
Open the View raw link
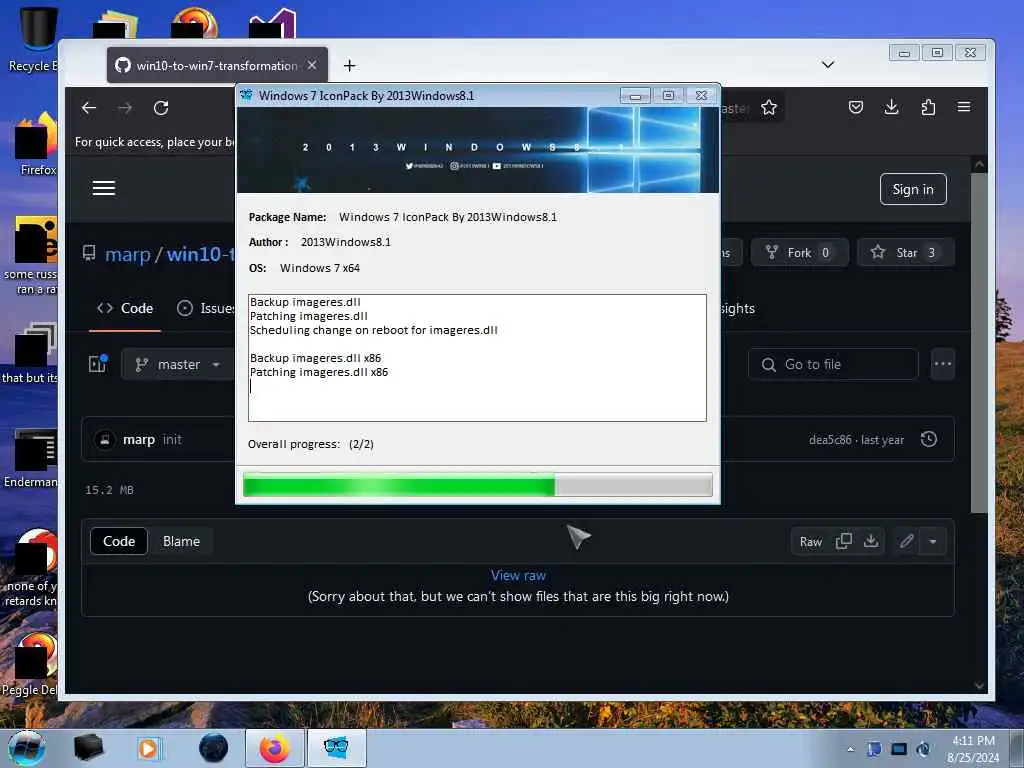518,575
